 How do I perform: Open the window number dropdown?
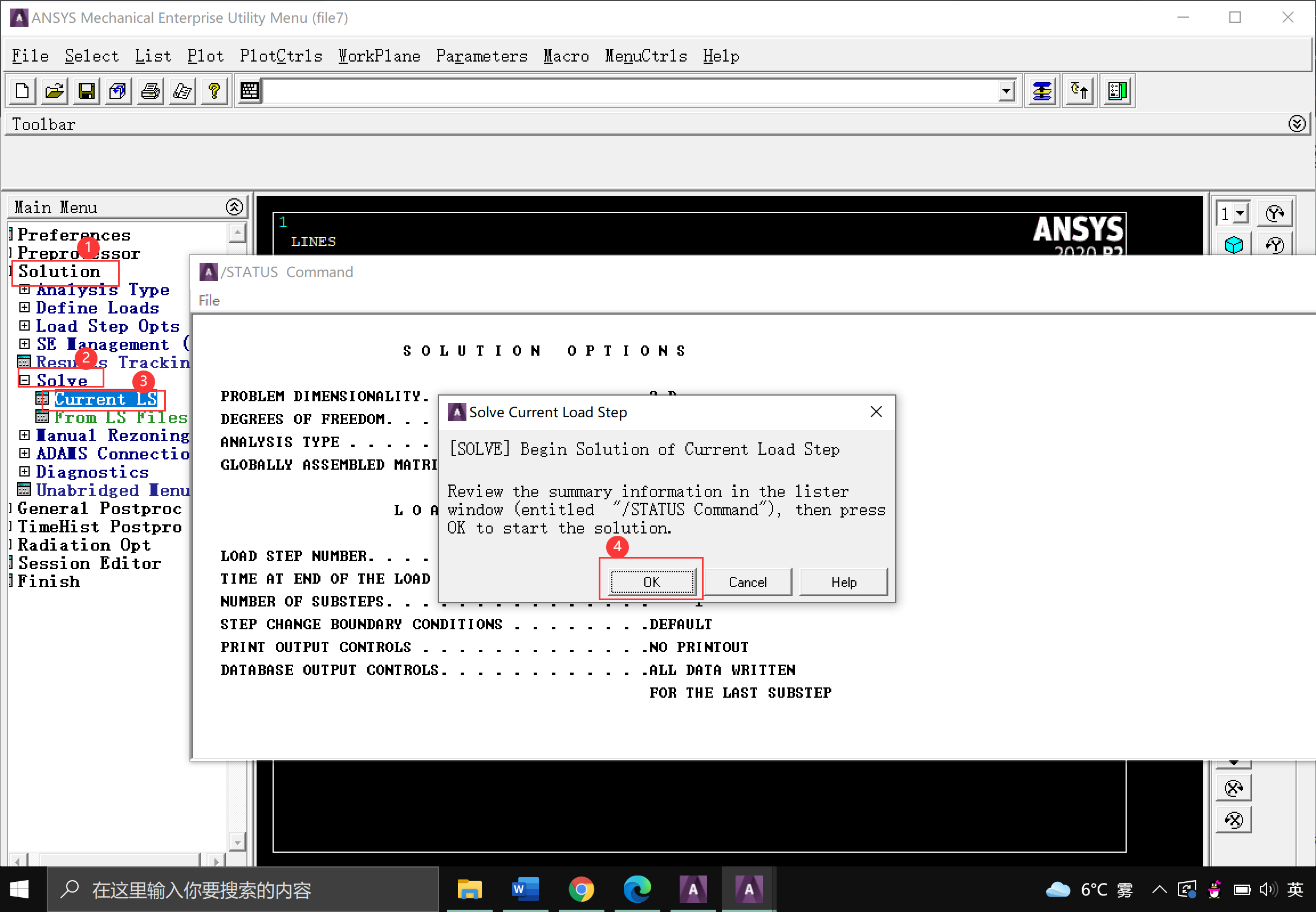point(1240,214)
